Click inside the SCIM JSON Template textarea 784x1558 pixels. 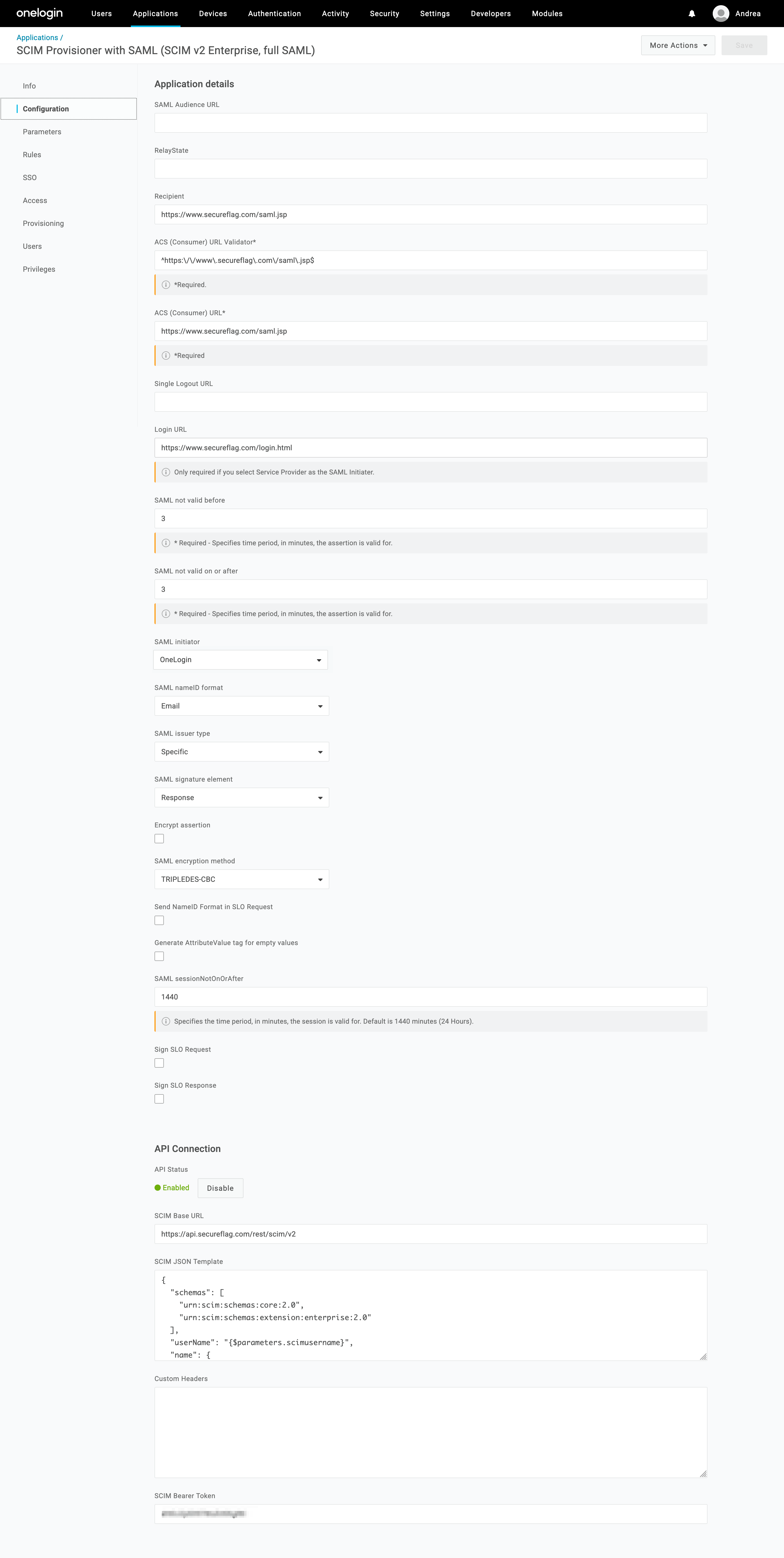(x=431, y=1315)
